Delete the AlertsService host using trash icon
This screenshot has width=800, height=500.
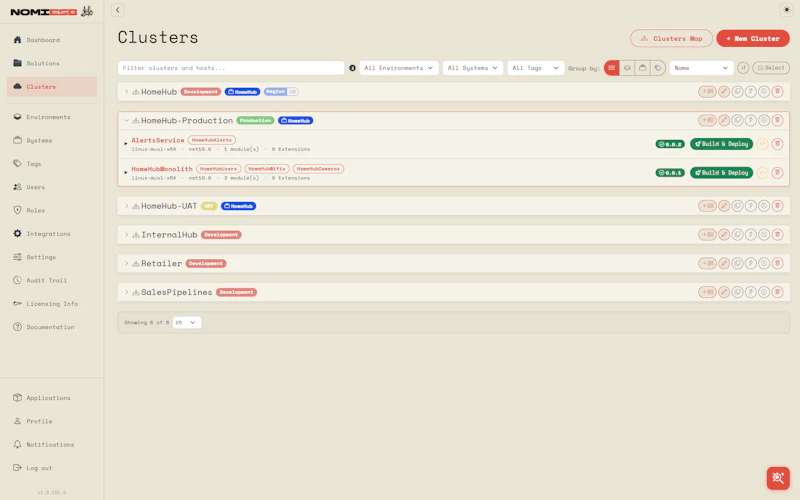777,144
